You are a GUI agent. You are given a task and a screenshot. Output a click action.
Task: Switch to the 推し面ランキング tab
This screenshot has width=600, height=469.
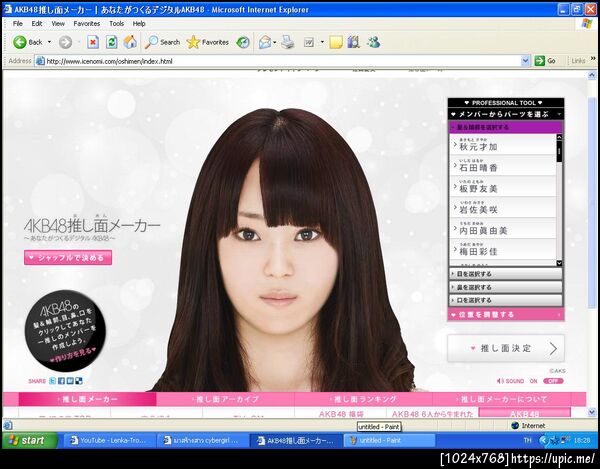(x=363, y=399)
